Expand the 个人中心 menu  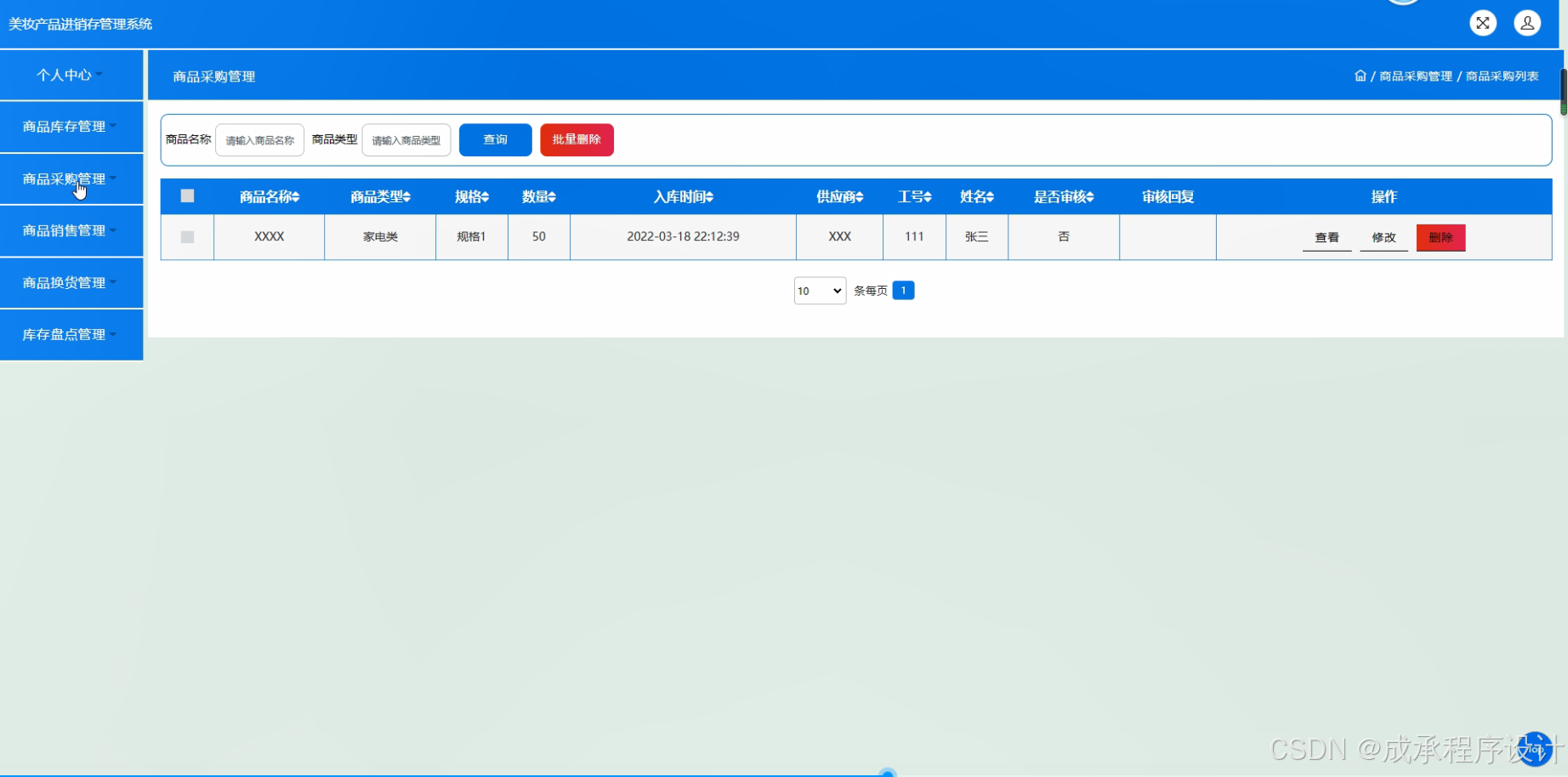point(70,75)
